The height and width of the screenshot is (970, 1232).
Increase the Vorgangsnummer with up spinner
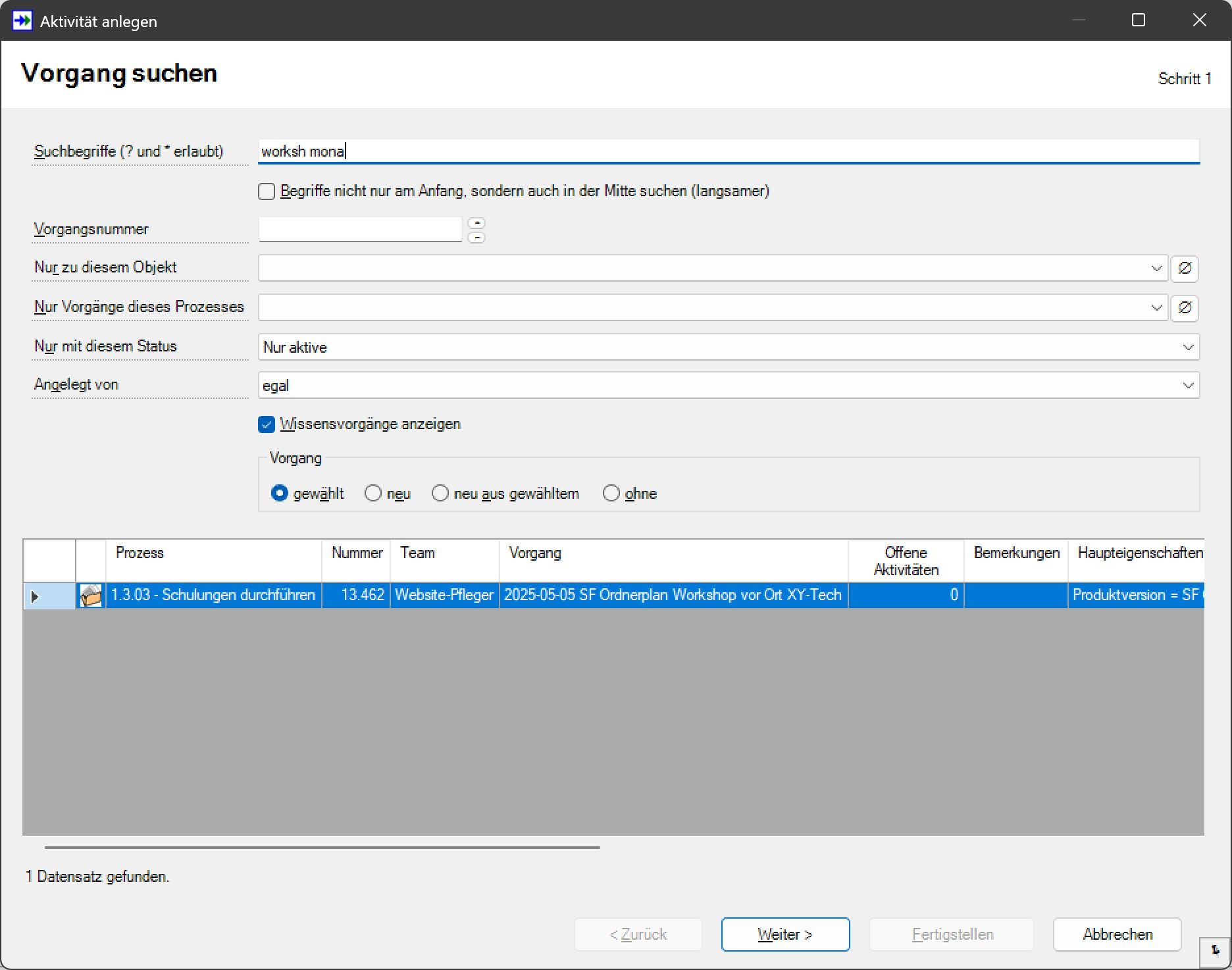pos(476,223)
